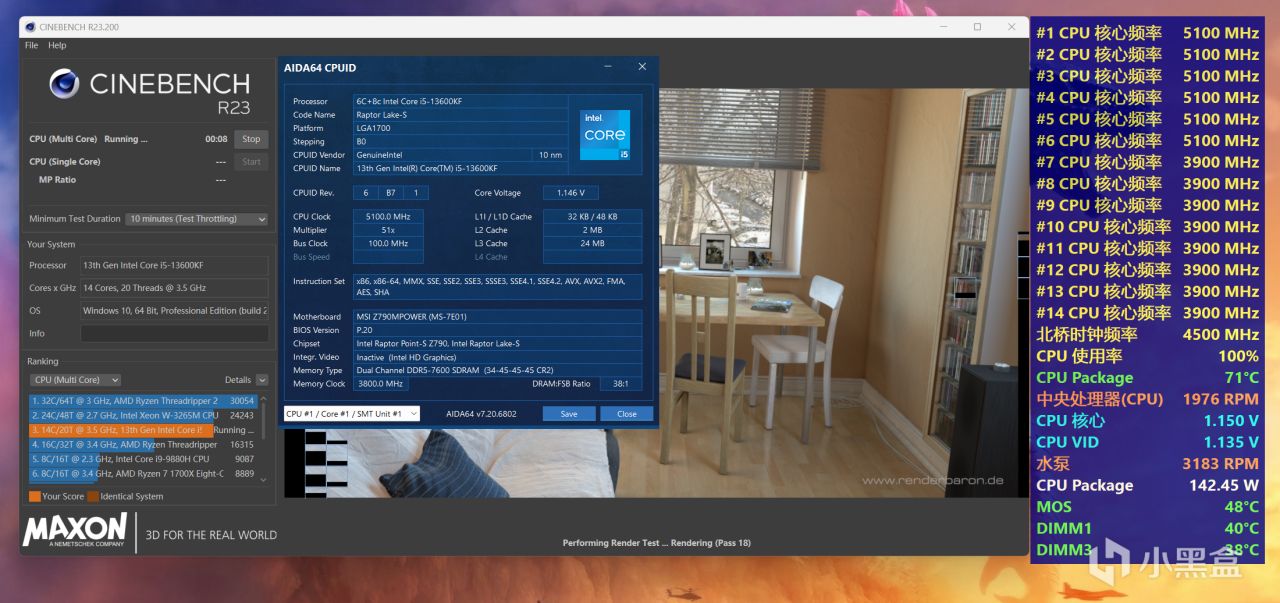Viewport: 1280px width, 603px height.
Task: Close the AIDA64 CPUID window via X icon
Action: [x=642, y=67]
